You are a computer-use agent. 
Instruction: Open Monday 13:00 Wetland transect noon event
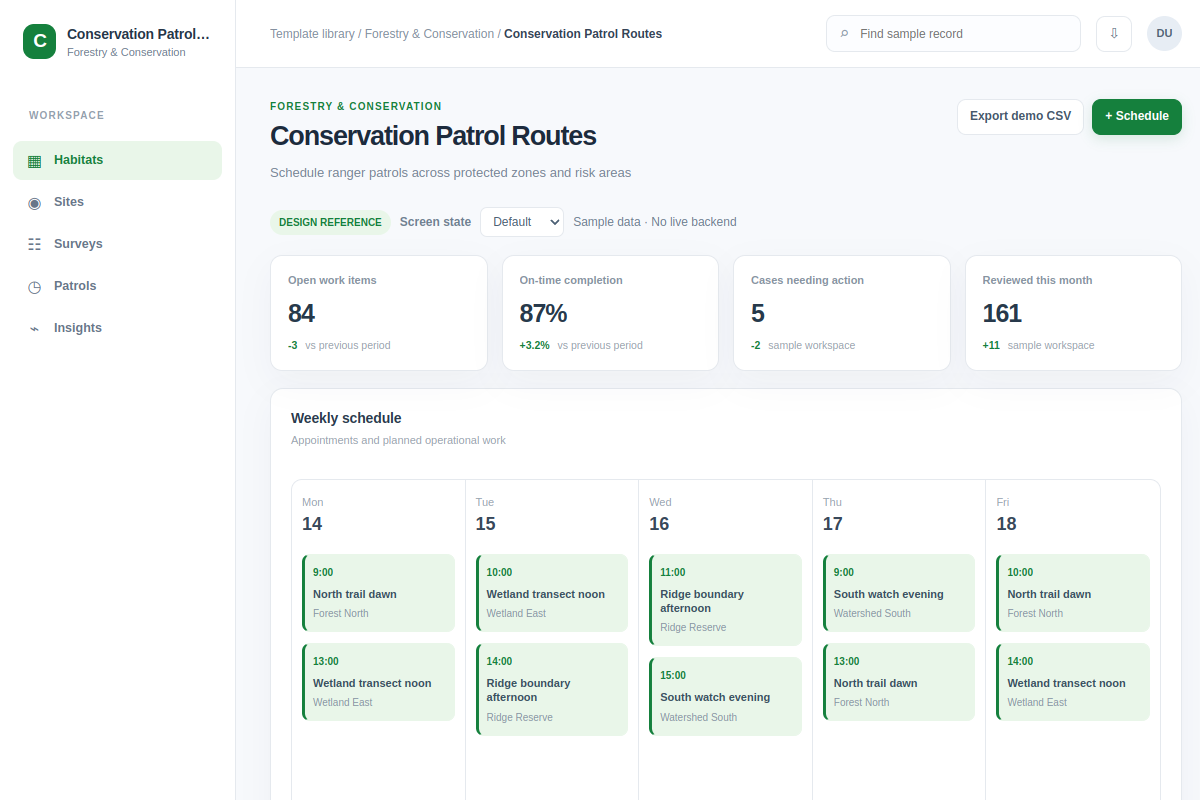pyautogui.click(x=378, y=682)
